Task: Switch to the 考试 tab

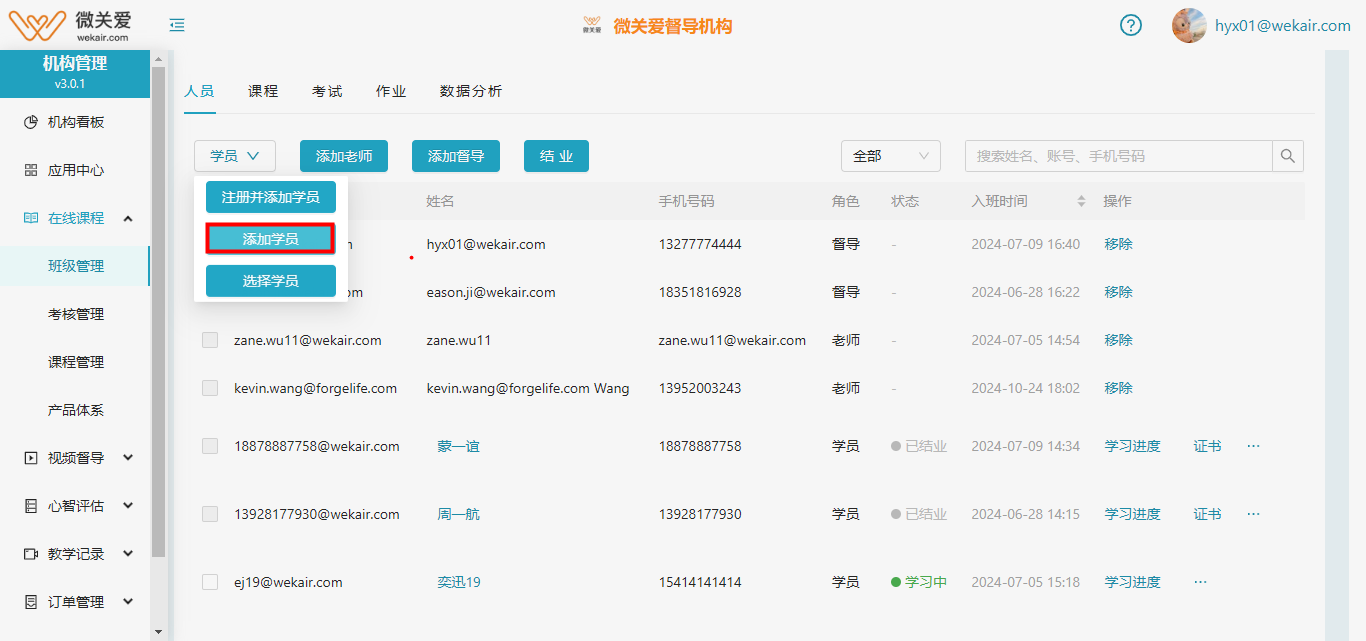Action: pos(327,91)
